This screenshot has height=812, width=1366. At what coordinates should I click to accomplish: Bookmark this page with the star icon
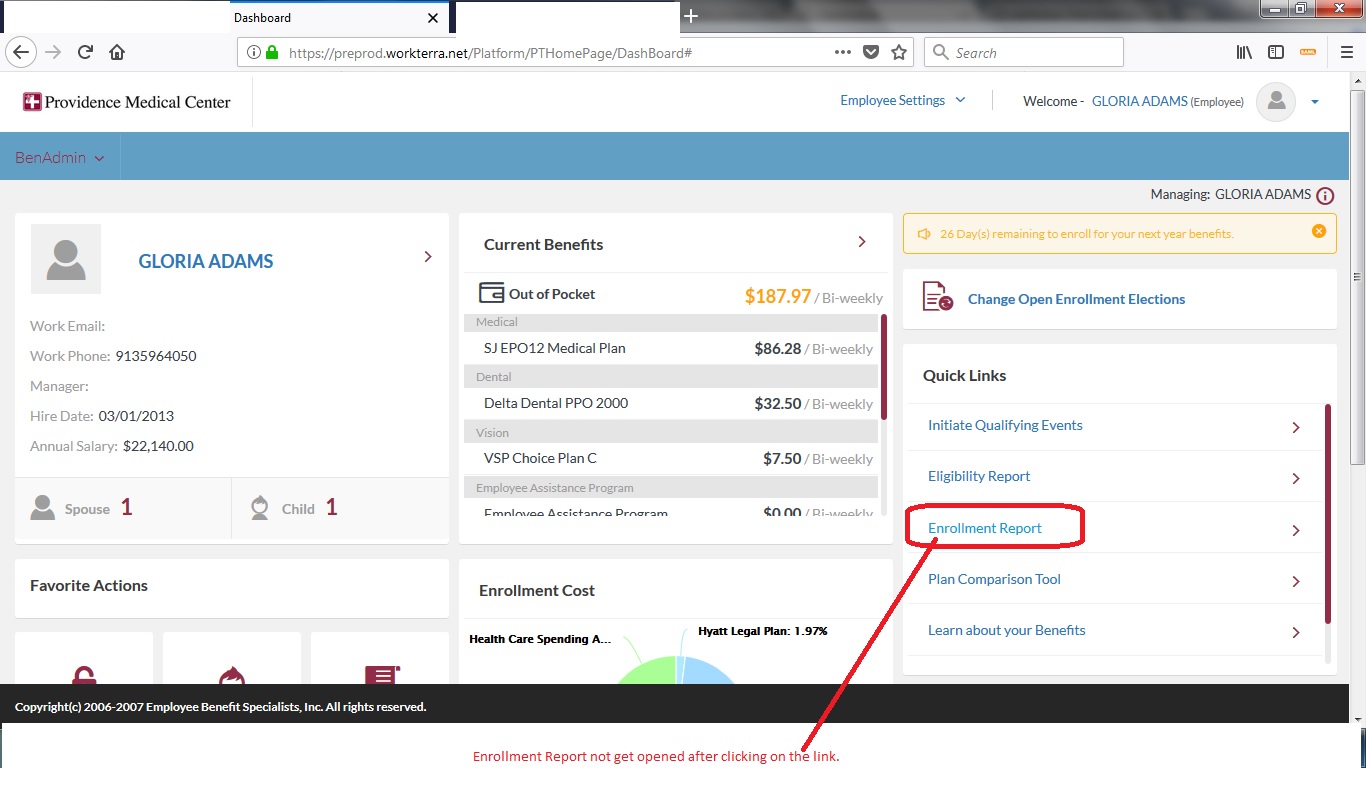click(x=898, y=53)
